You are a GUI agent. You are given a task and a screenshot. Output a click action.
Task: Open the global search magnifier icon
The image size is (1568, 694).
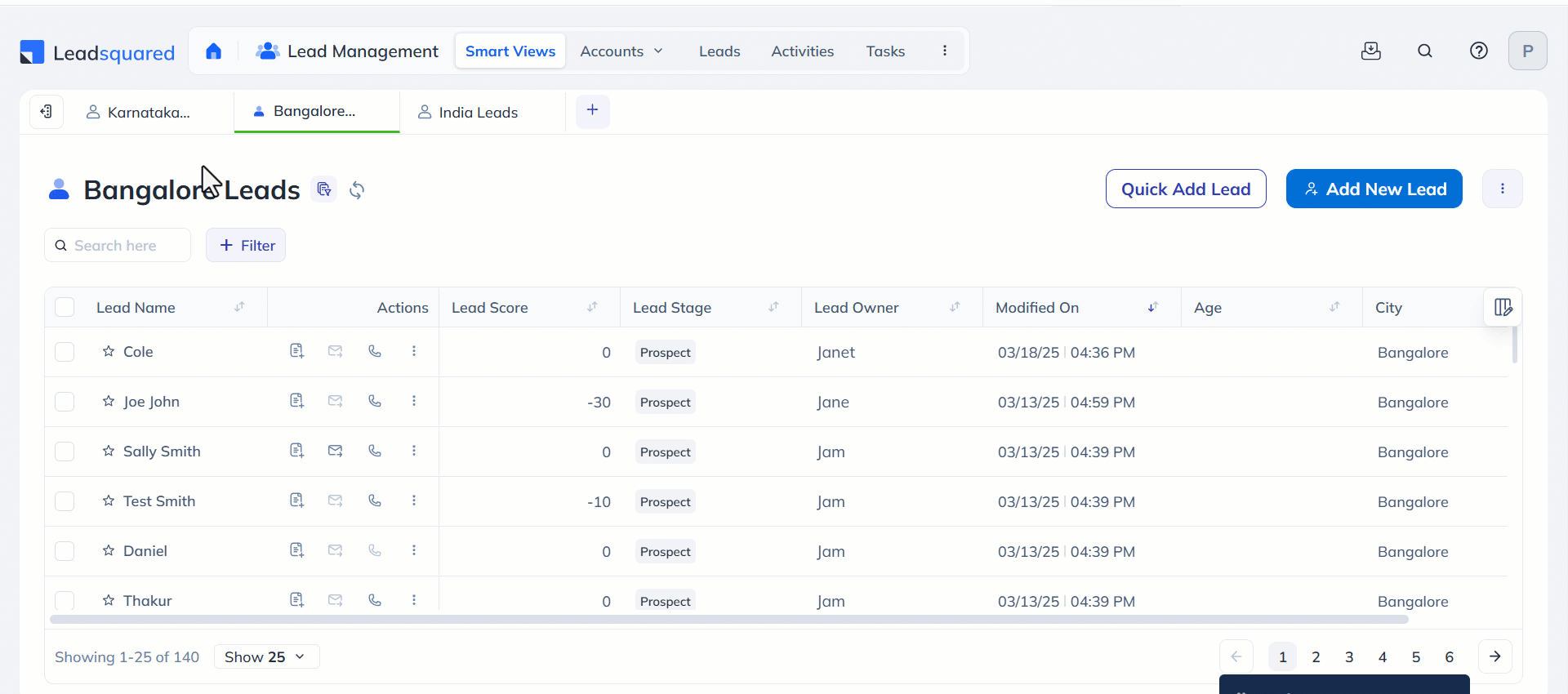(x=1425, y=51)
